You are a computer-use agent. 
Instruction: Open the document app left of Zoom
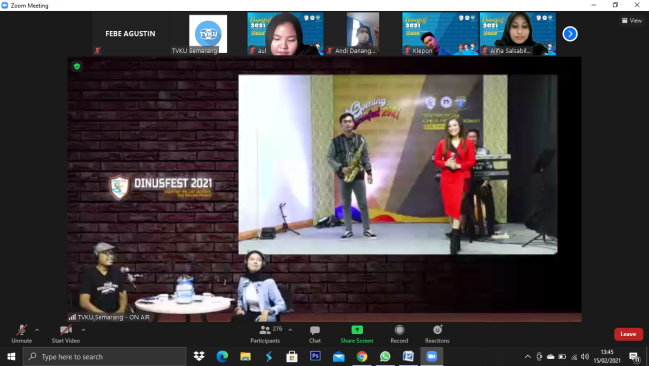pyautogui.click(x=408, y=356)
